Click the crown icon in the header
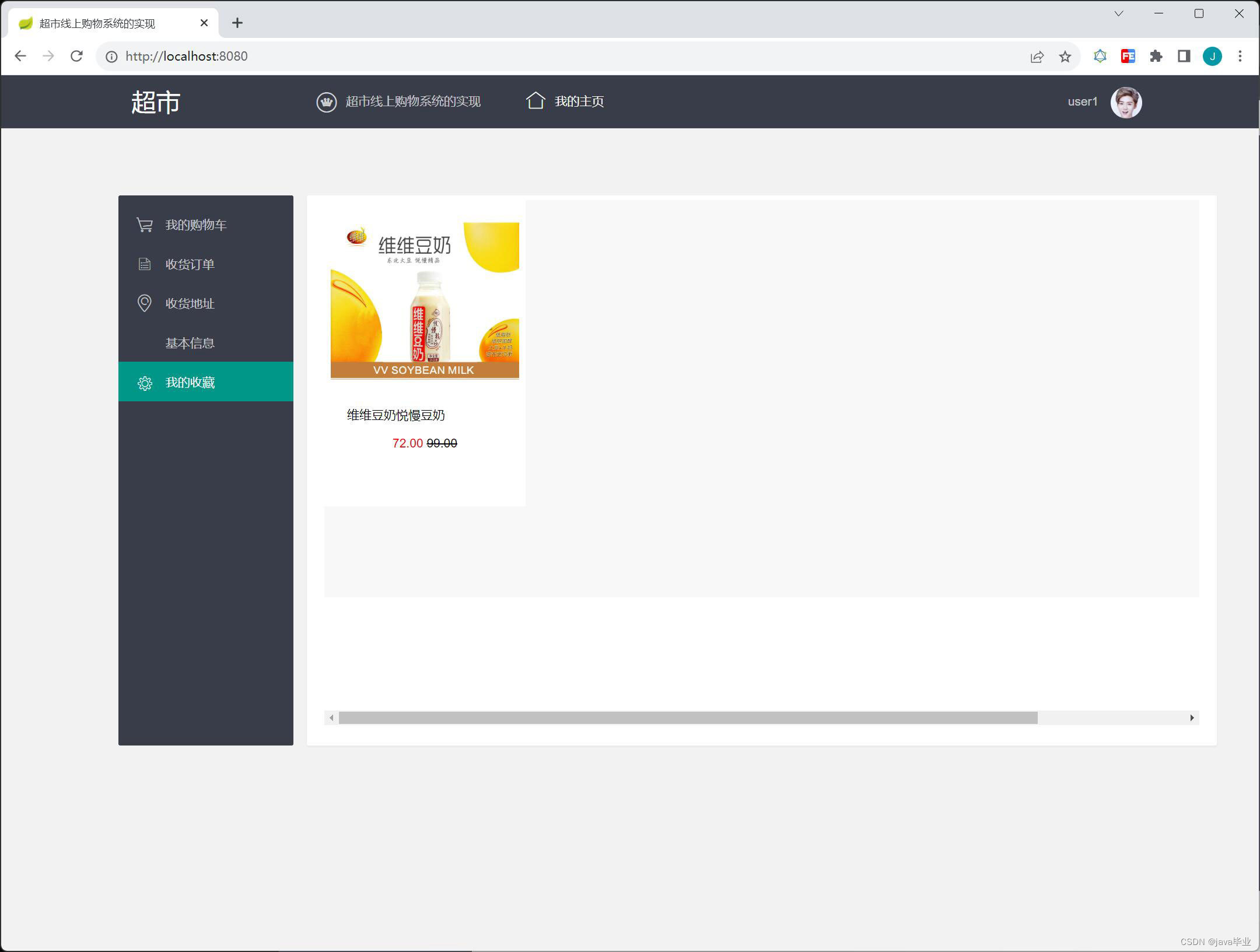Screen dimensions: 1260x952 tap(326, 102)
